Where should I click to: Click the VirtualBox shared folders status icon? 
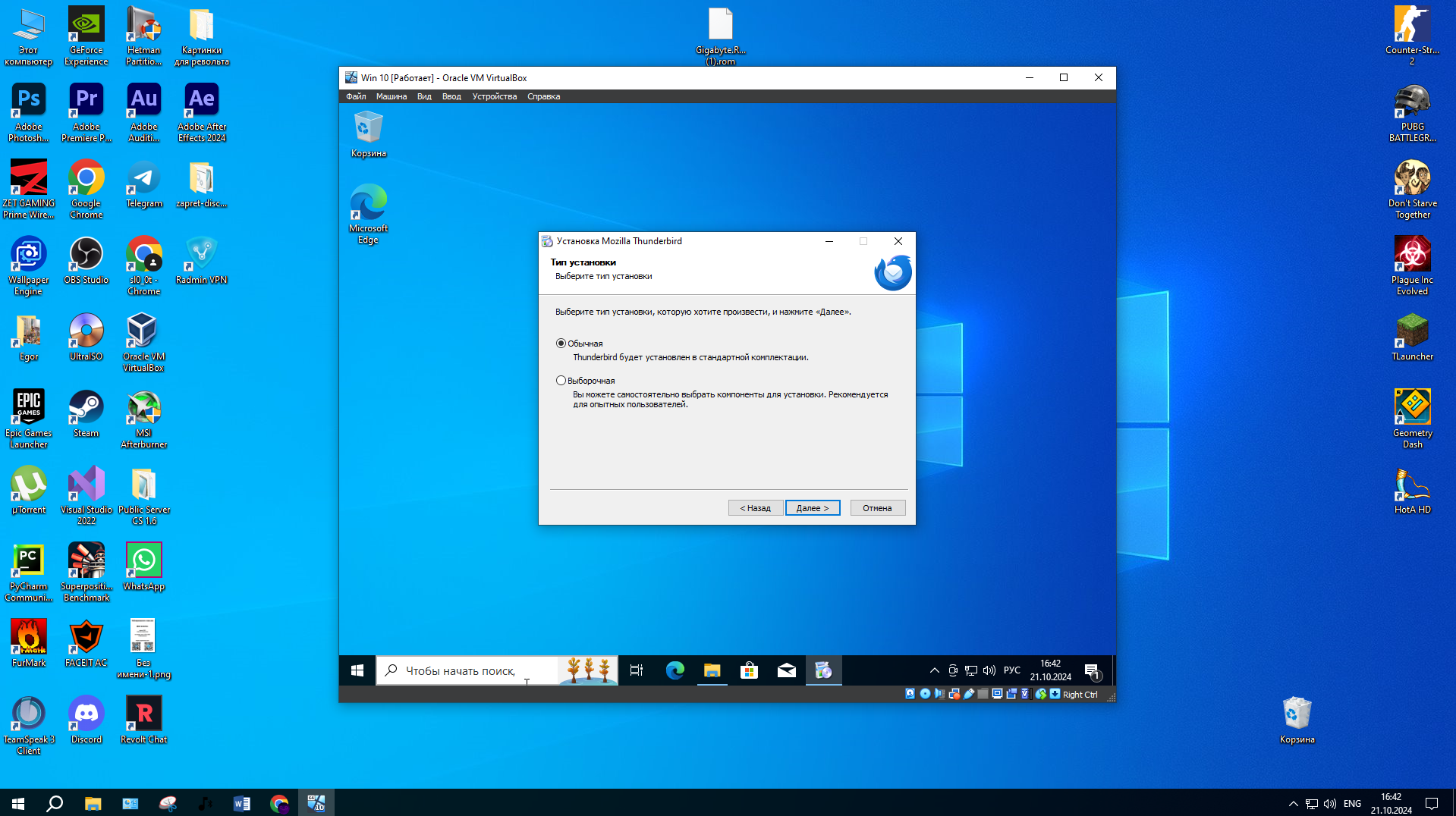tap(983, 694)
